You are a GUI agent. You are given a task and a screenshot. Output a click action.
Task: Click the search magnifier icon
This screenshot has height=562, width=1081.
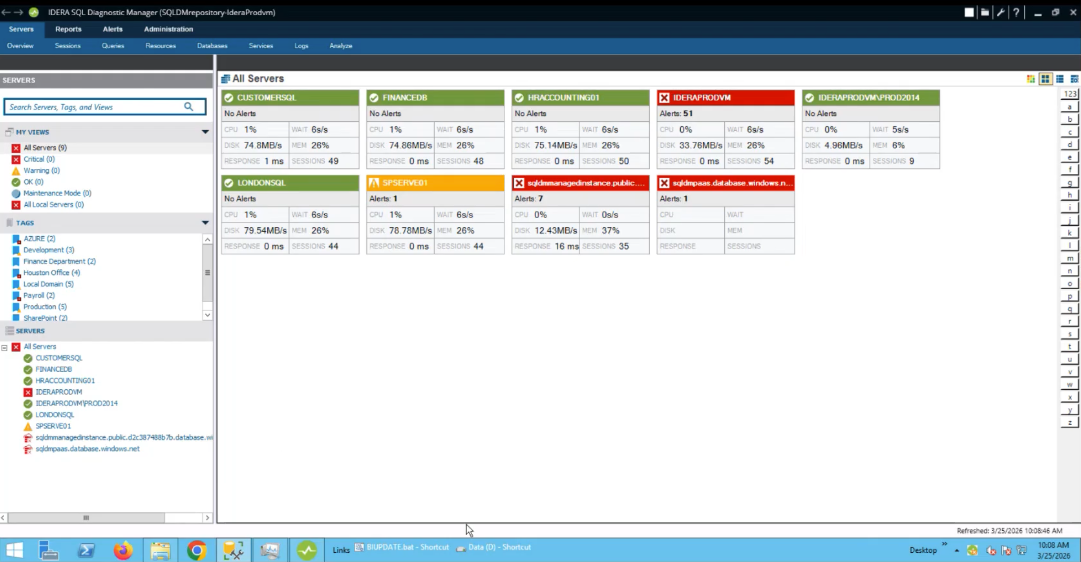188,107
